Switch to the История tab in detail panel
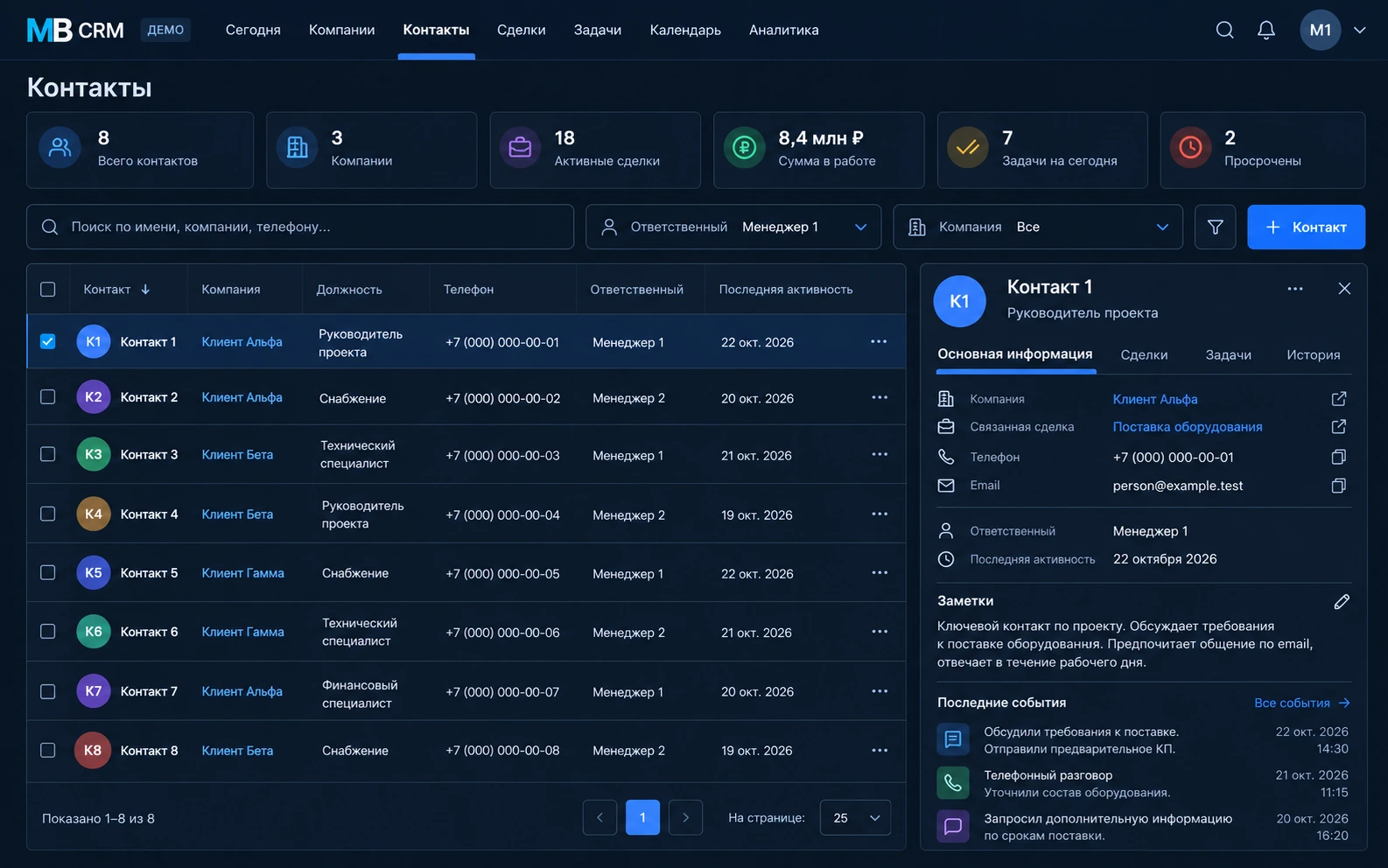1388x868 pixels. [x=1313, y=354]
